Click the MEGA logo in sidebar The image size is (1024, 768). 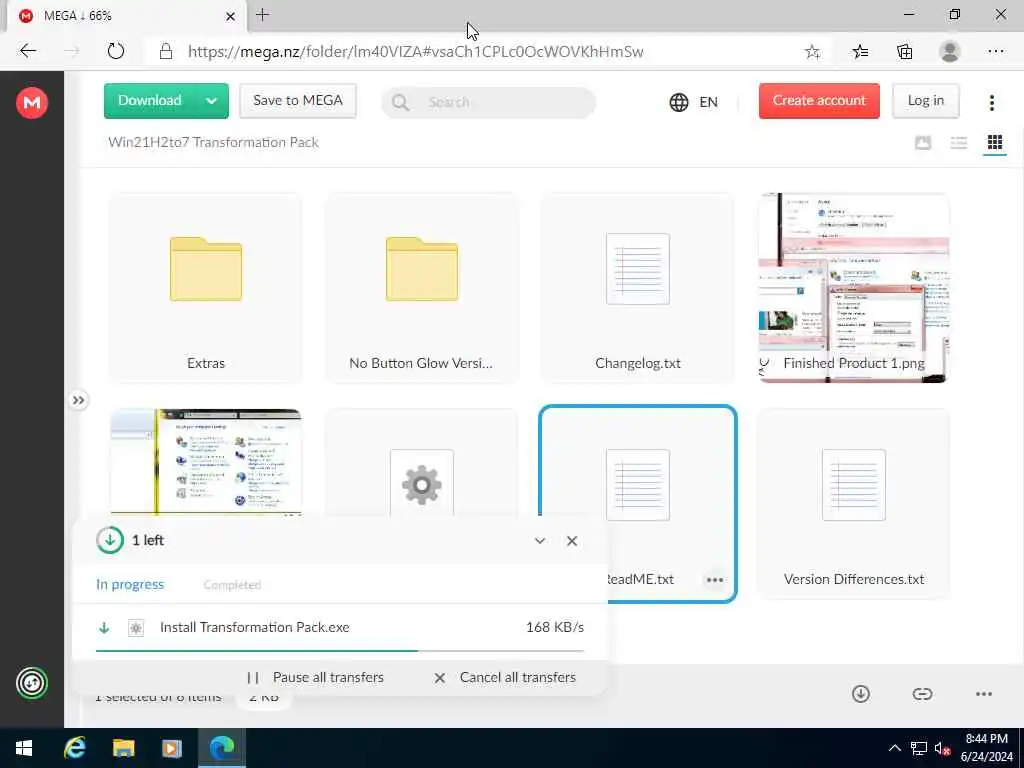[x=31, y=103]
